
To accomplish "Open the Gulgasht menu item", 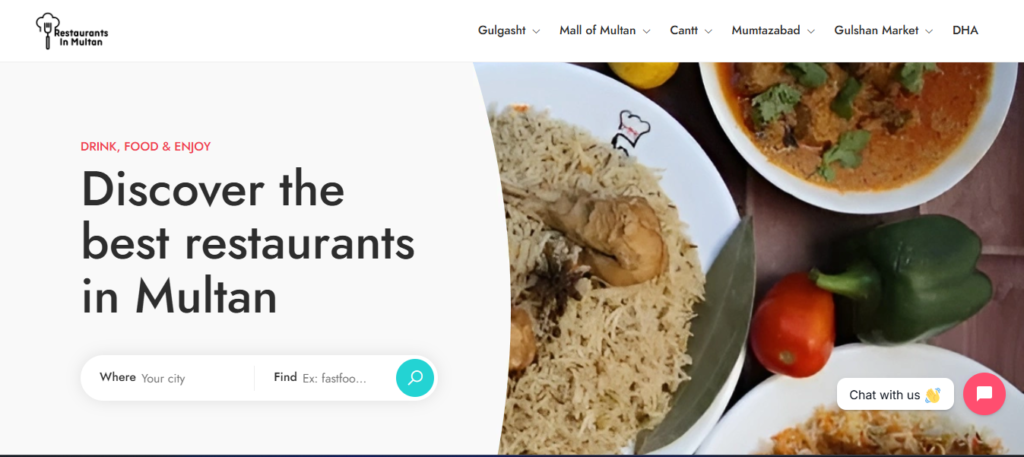I will point(502,30).
